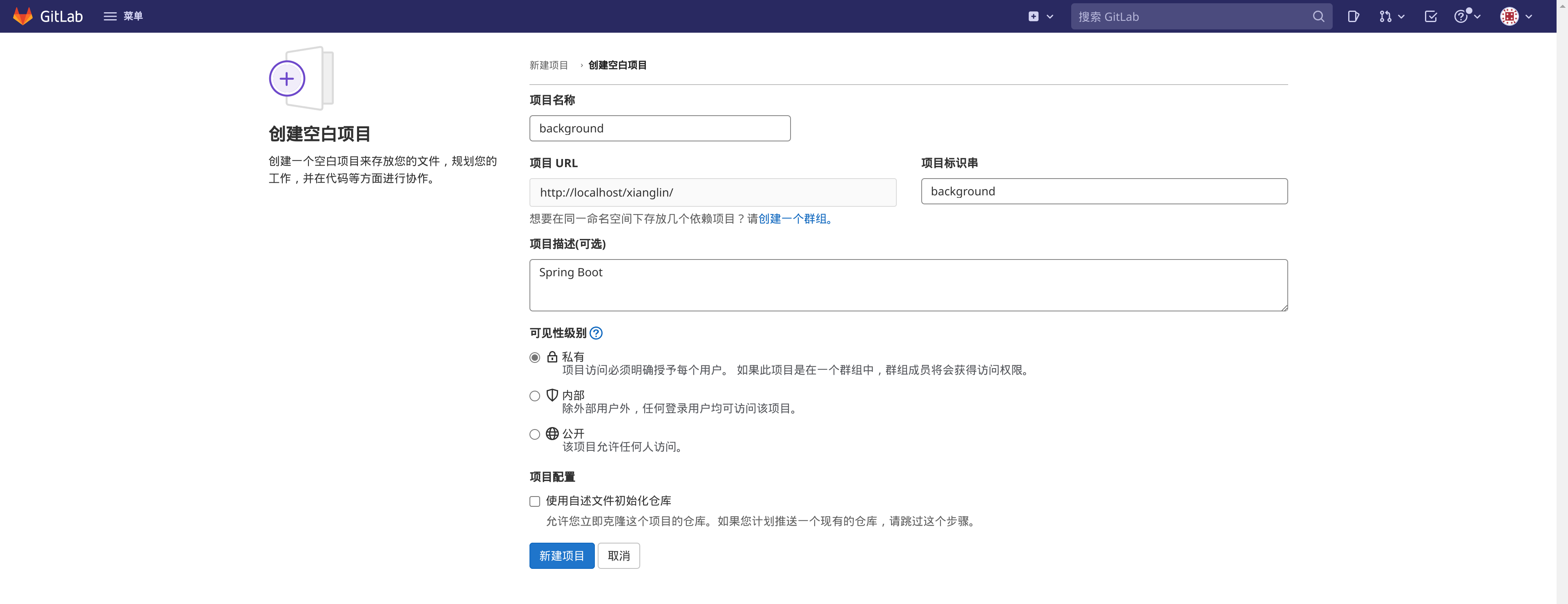Click the create blank project plus illustration
The width and height of the screenshot is (1568, 604).
(302, 78)
